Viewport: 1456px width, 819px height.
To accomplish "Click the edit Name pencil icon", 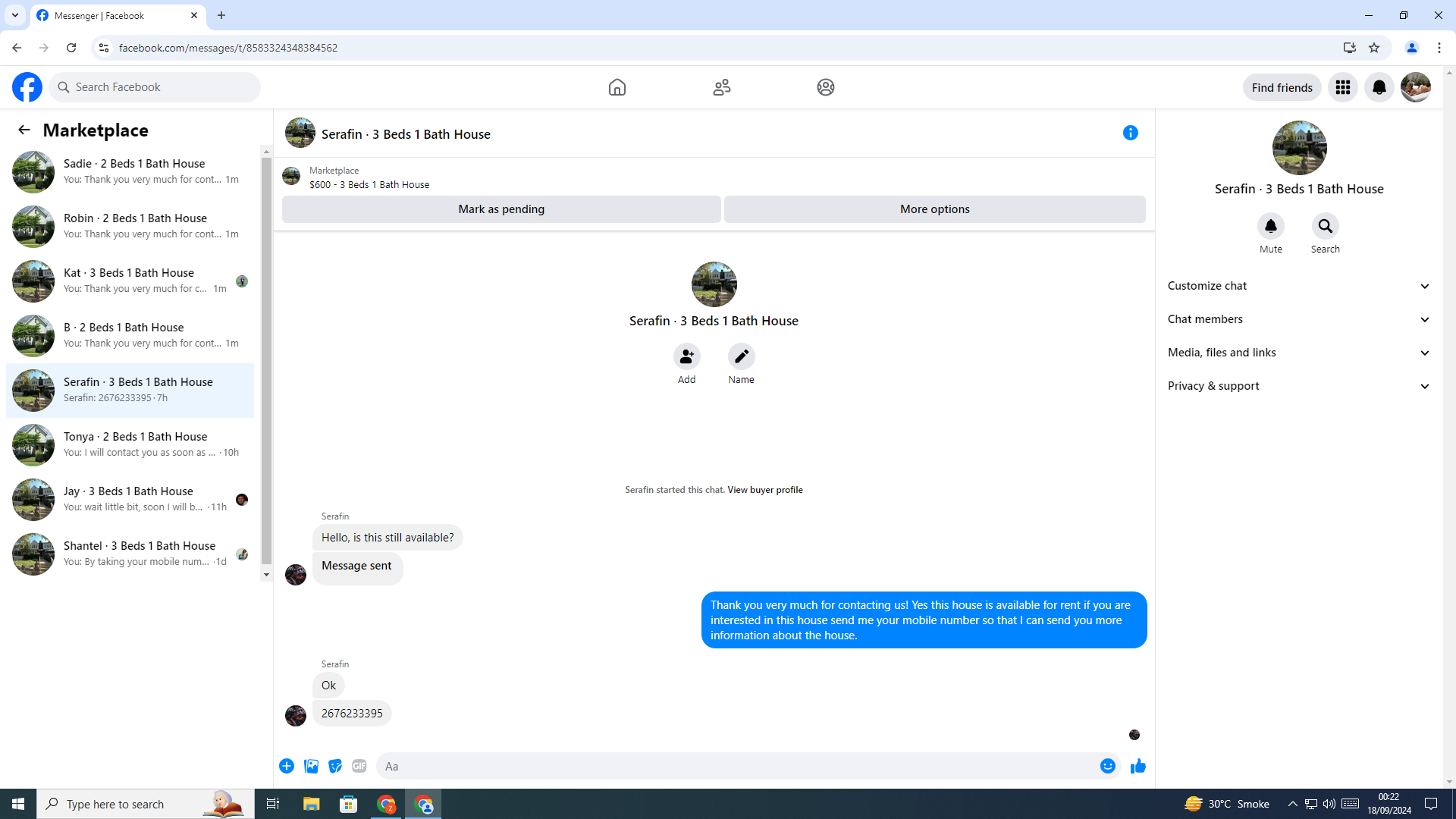I will click(x=741, y=356).
